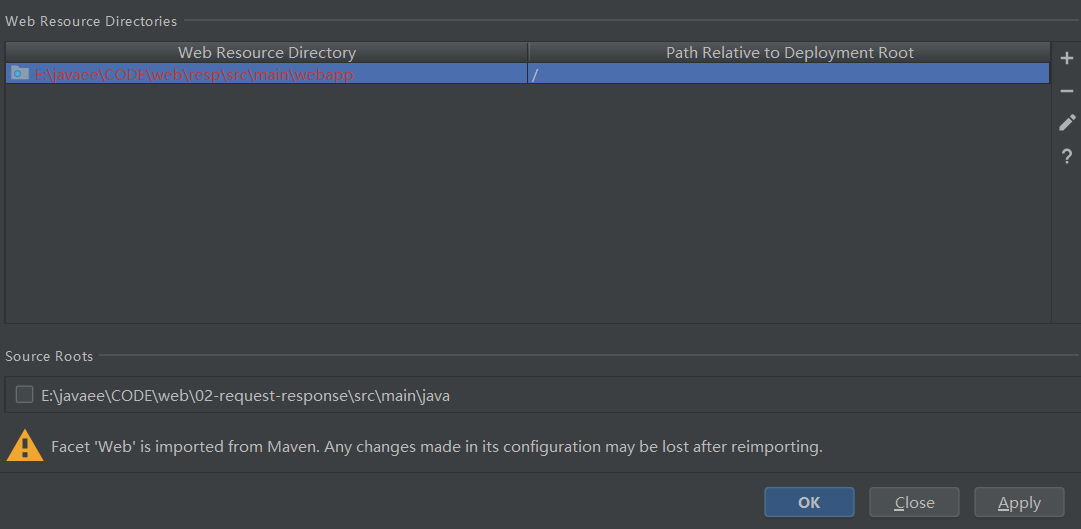This screenshot has width=1081, height=529.
Task: Click the Maven facet warning message text
Action: click(x=437, y=447)
